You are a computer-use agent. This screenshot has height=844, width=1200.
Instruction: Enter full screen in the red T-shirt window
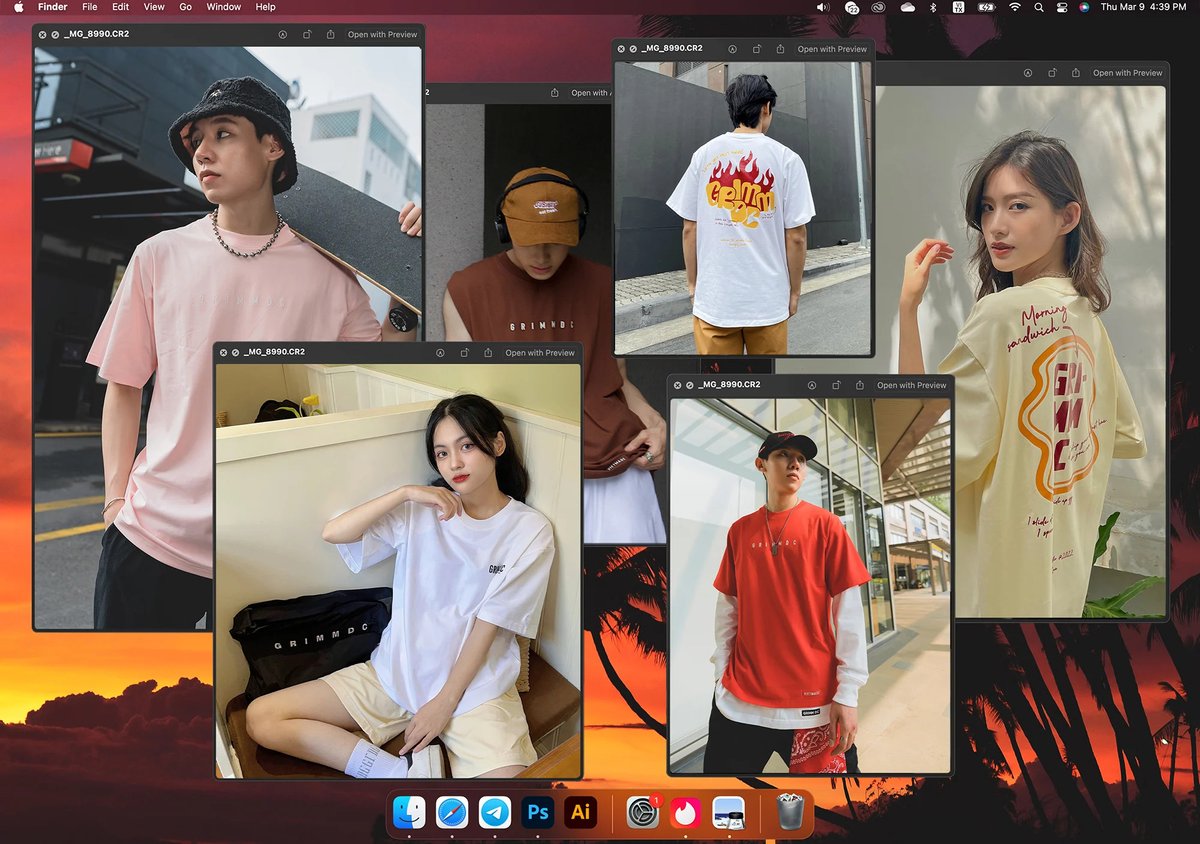(689, 385)
